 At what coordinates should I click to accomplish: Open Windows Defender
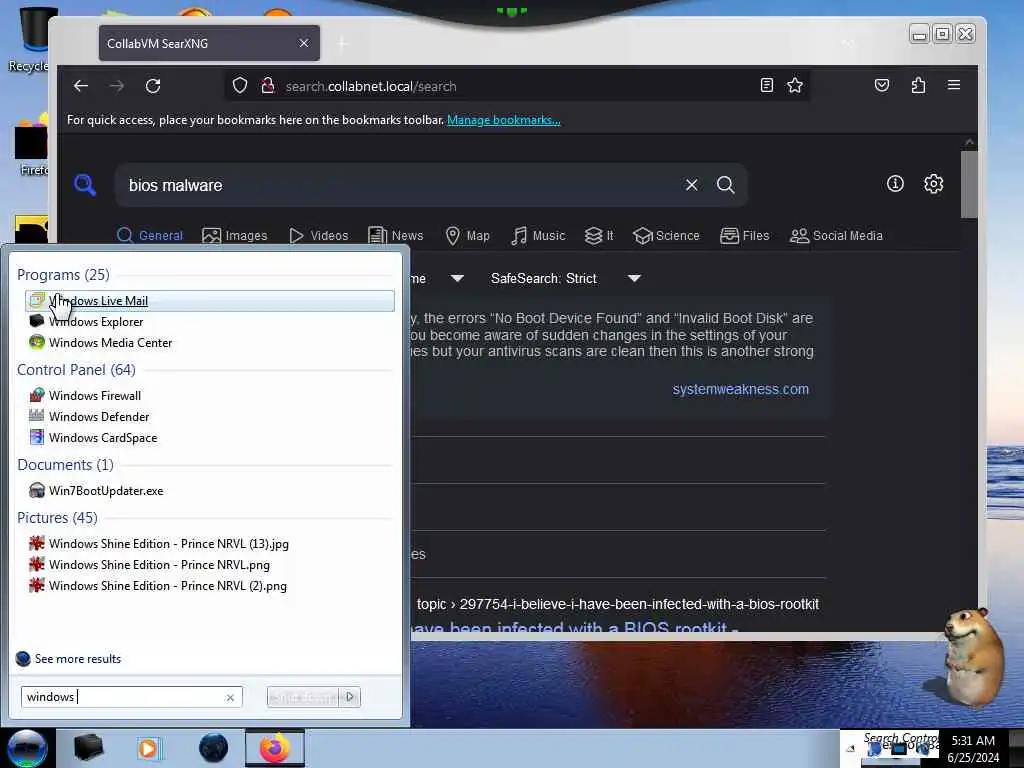210,417
